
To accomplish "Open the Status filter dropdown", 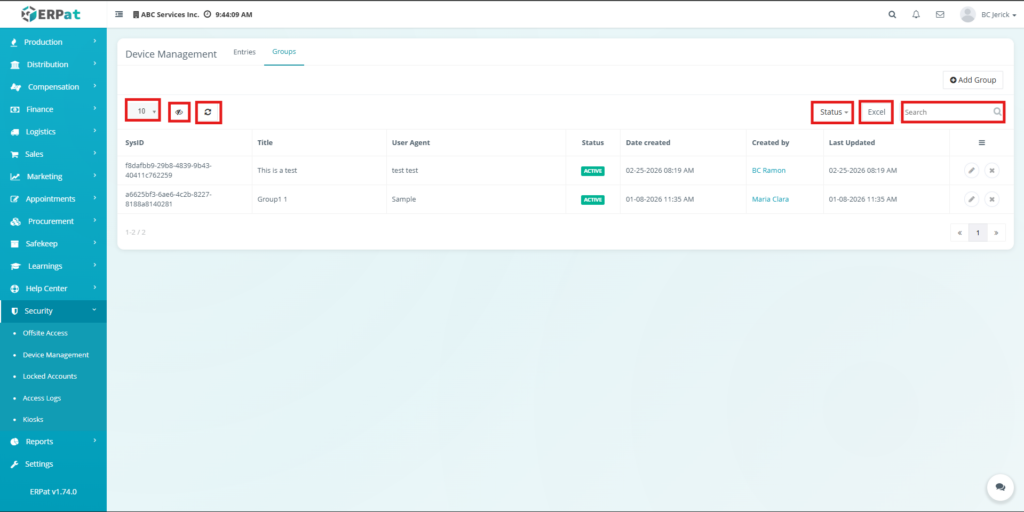I will (833, 112).
